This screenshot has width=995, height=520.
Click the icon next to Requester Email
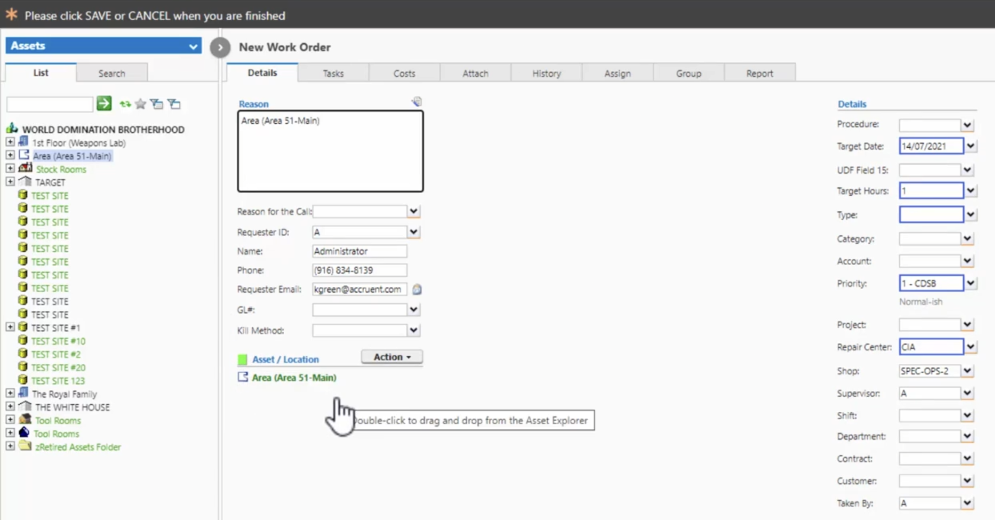point(417,290)
